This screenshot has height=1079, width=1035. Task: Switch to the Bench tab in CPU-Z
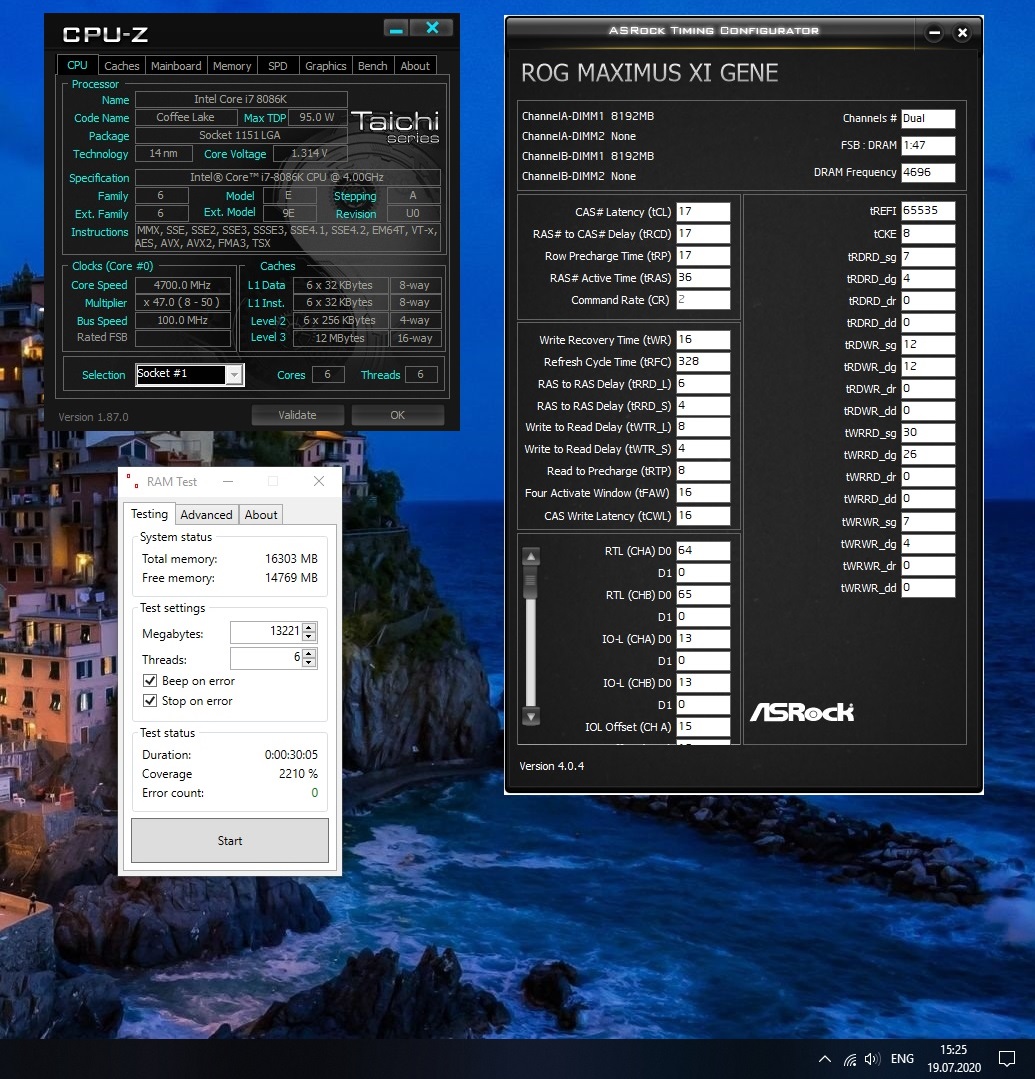coord(373,66)
